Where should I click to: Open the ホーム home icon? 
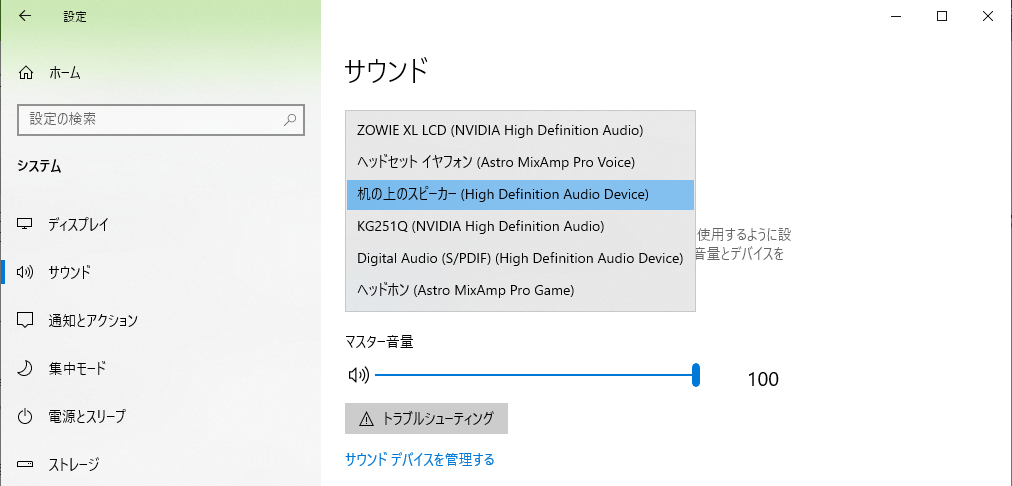(x=25, y=73)
